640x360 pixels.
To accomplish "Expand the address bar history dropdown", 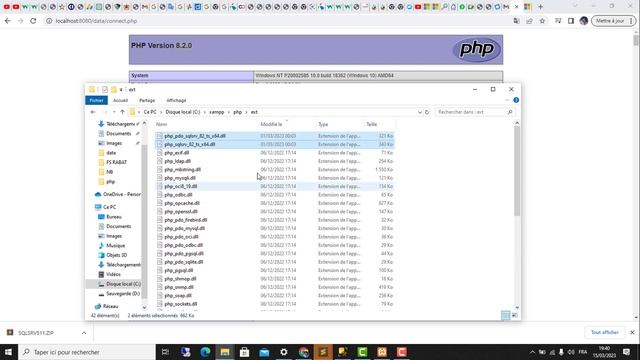I will point(420,112).
